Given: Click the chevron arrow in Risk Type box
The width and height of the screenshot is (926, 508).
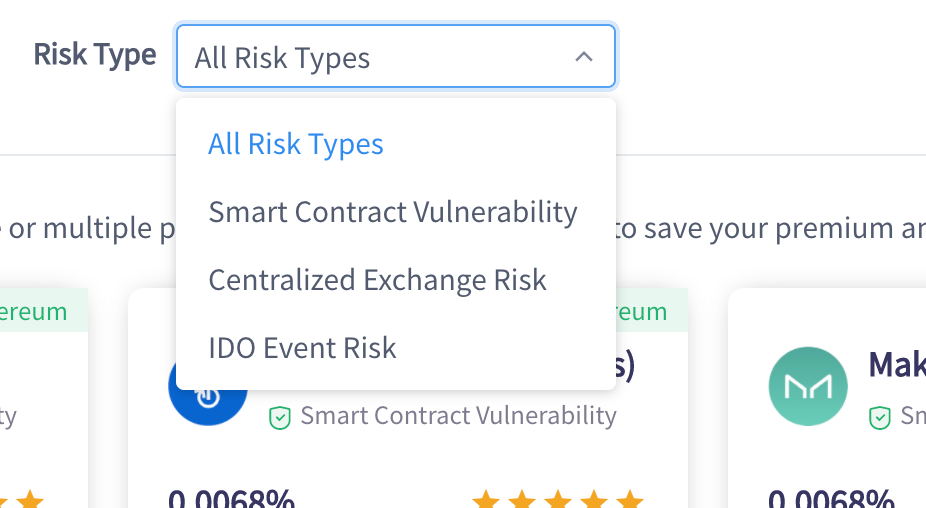Looking at the screenshot, I should click(584, 57).
